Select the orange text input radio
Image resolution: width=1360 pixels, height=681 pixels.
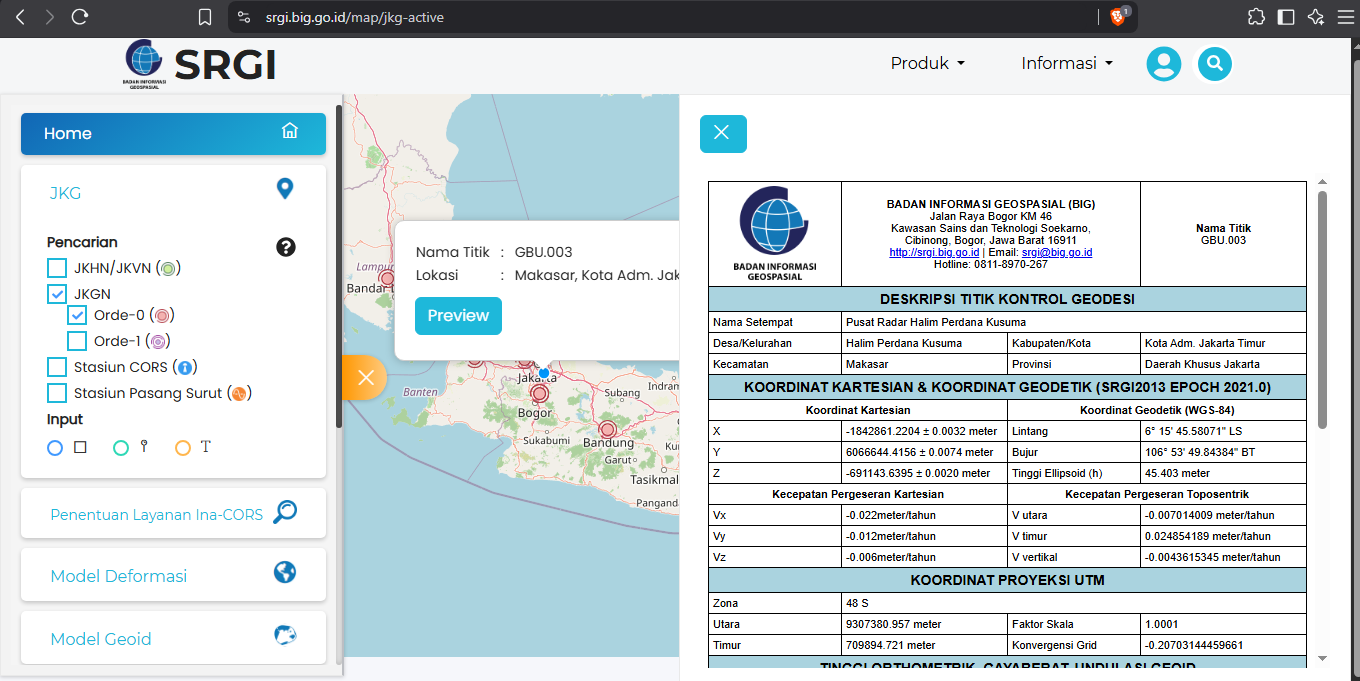183,448
